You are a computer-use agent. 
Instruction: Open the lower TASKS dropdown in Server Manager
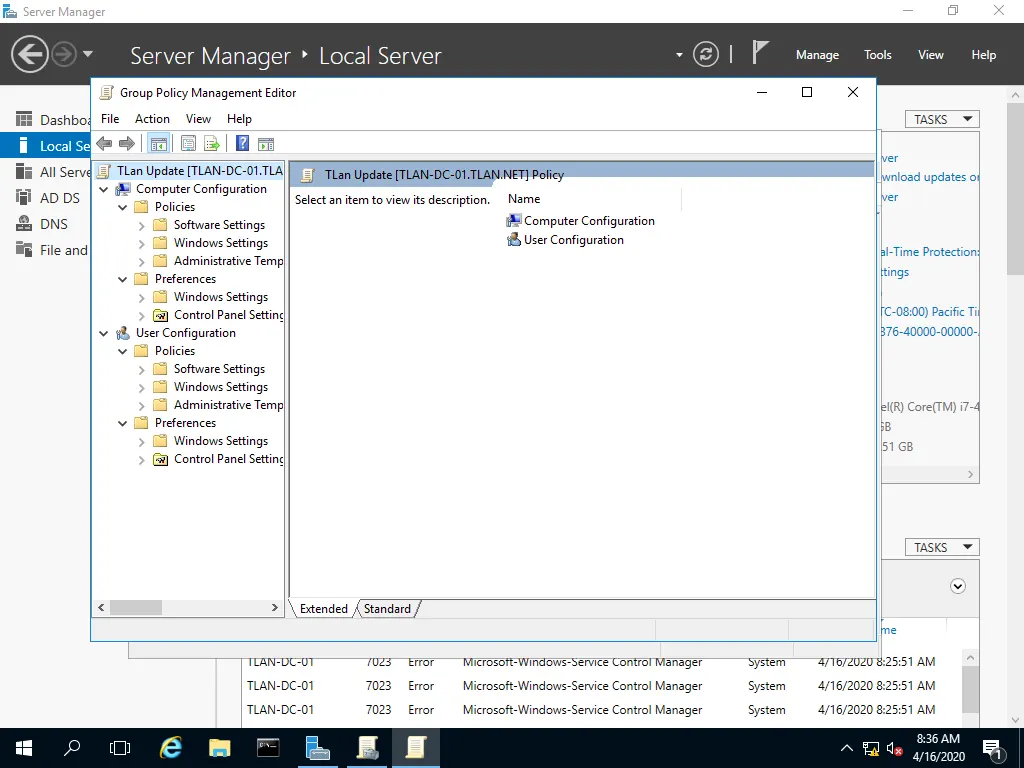coord(942,547)
